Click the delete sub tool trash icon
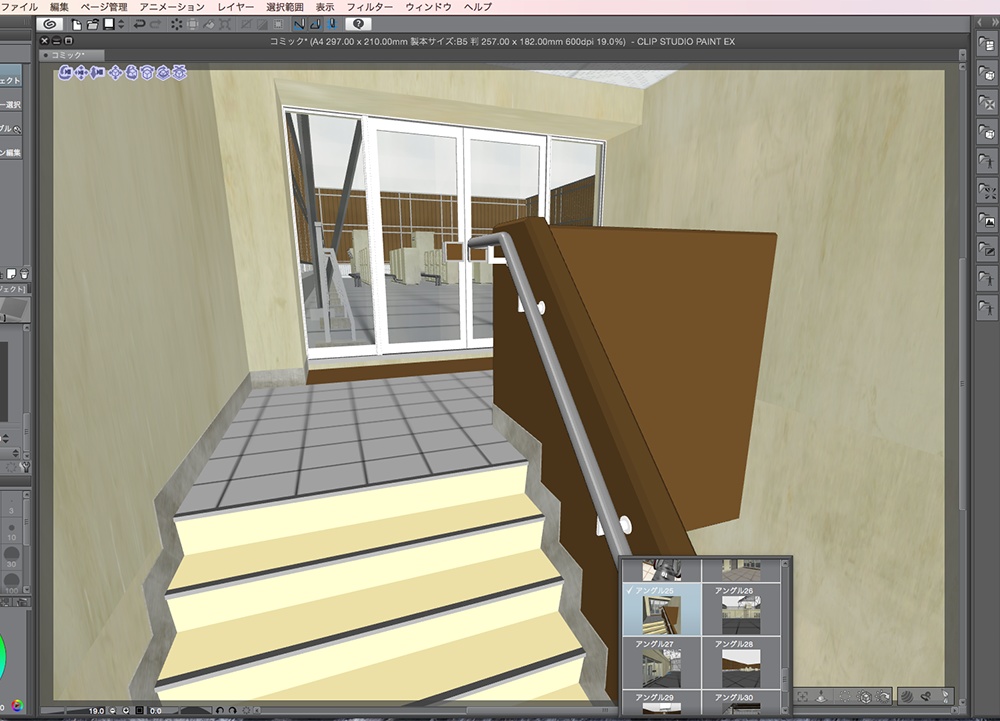This screenshot has width=1000, height=721. [24, 274]
